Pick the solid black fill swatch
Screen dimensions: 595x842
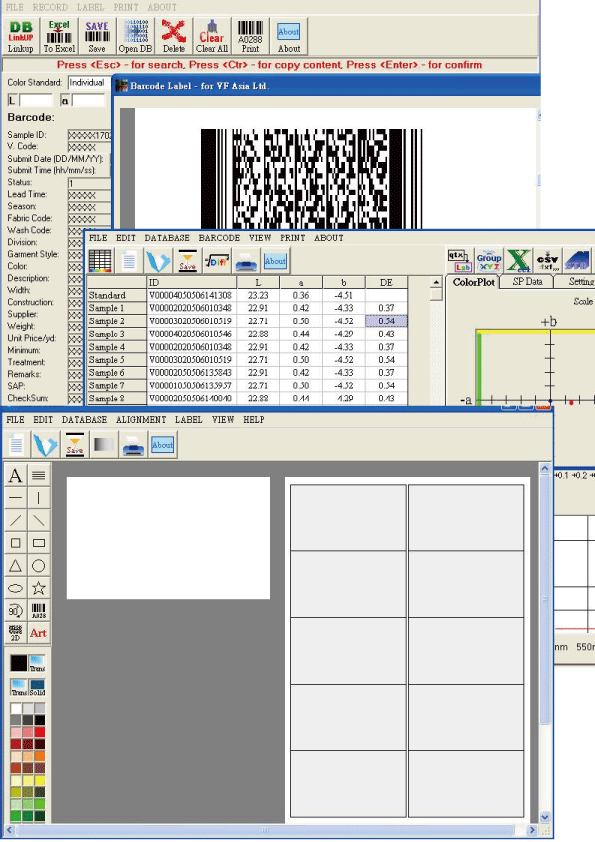point(18,663)
